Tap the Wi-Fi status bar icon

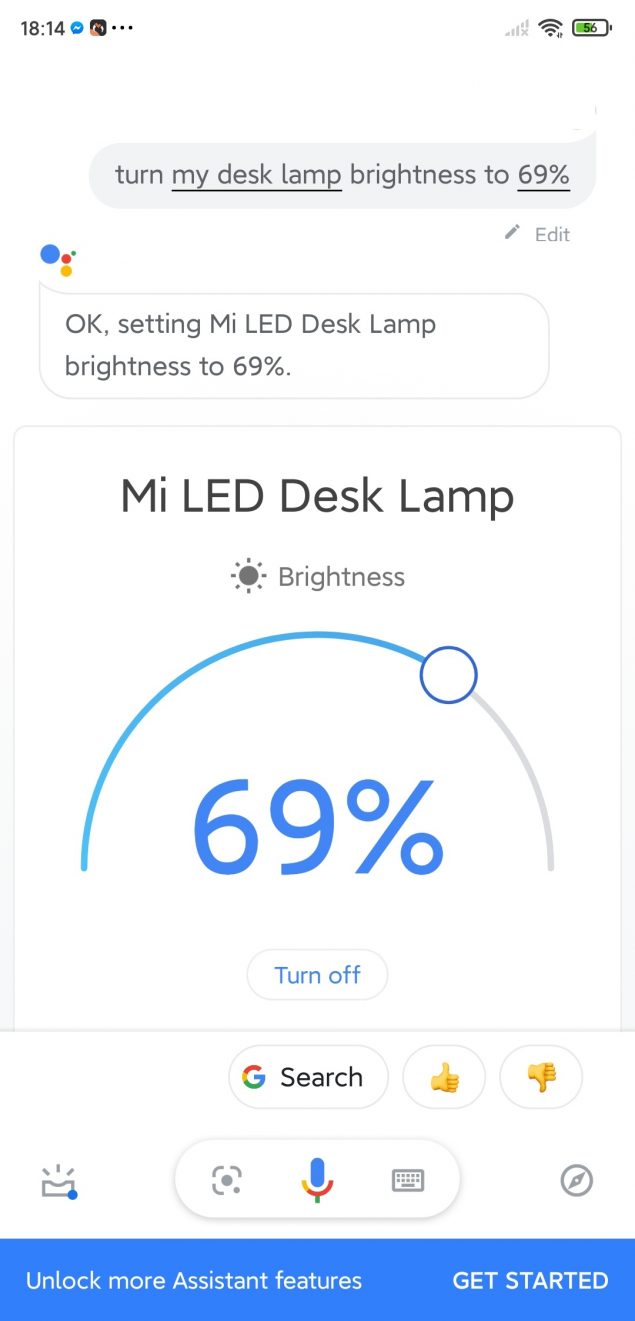pos(550,28)
